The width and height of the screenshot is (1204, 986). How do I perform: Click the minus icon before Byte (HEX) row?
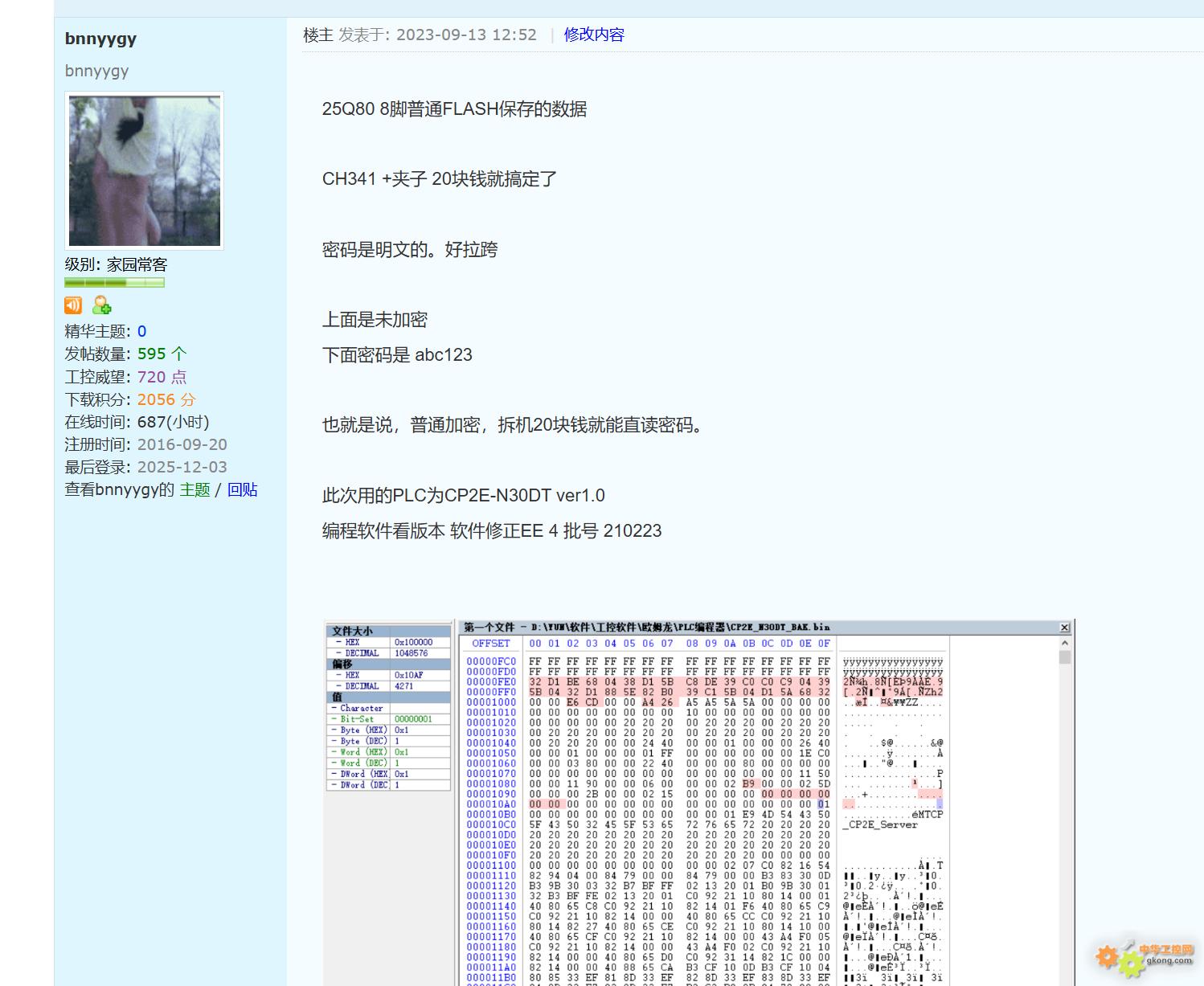[334, 730]
